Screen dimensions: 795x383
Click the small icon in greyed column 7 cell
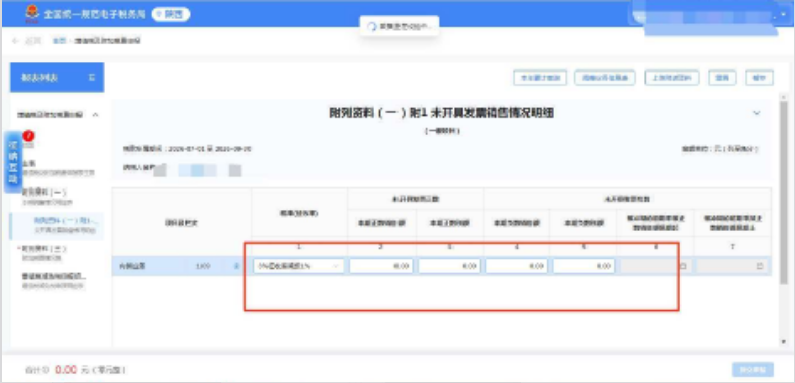(760, 266)
